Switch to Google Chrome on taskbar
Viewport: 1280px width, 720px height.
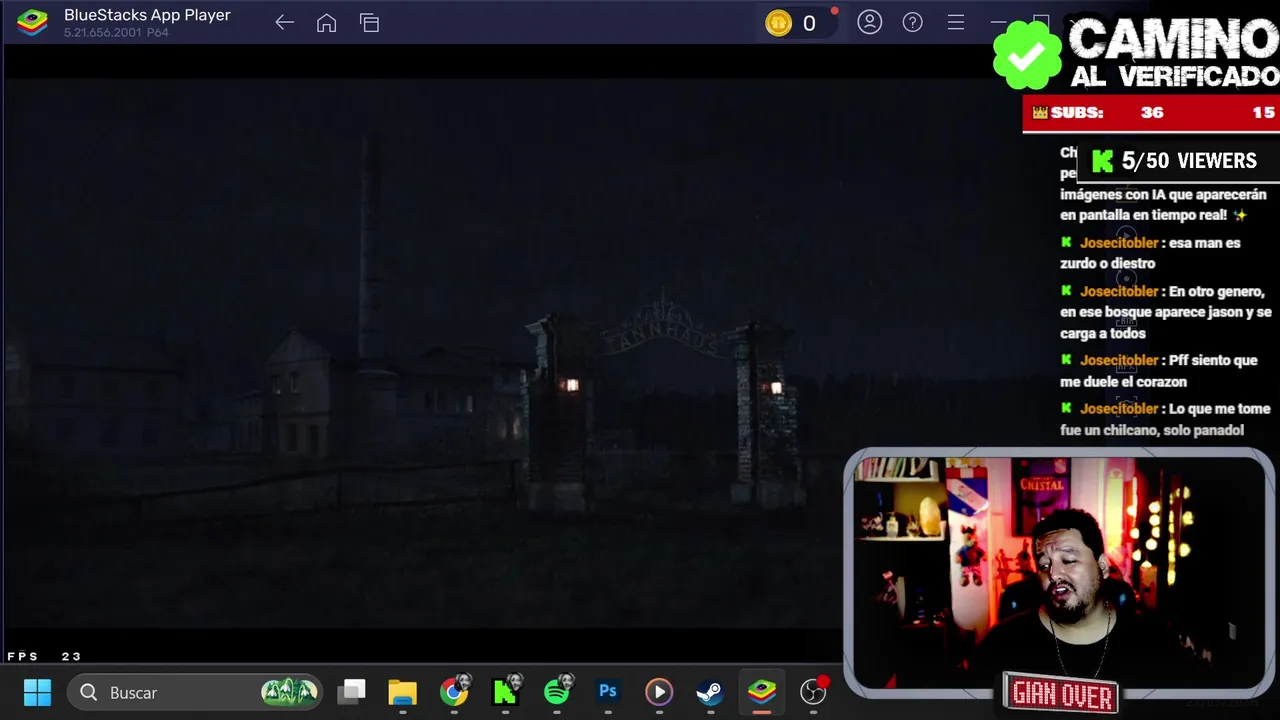pyautogui.click(x=454, y=692)
